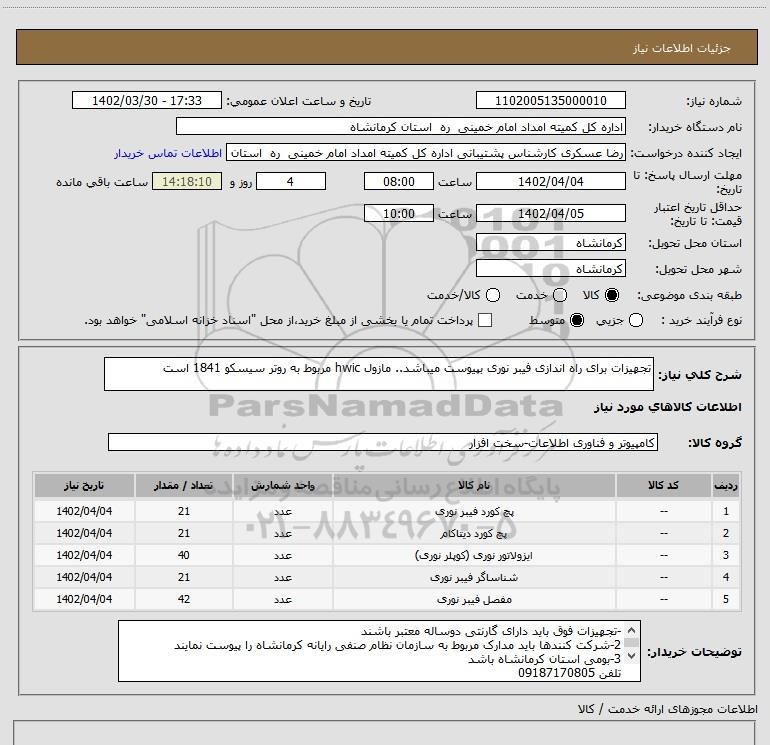Click the تاریخ نیاز column header
770x745 pixels.
(84, 486)
